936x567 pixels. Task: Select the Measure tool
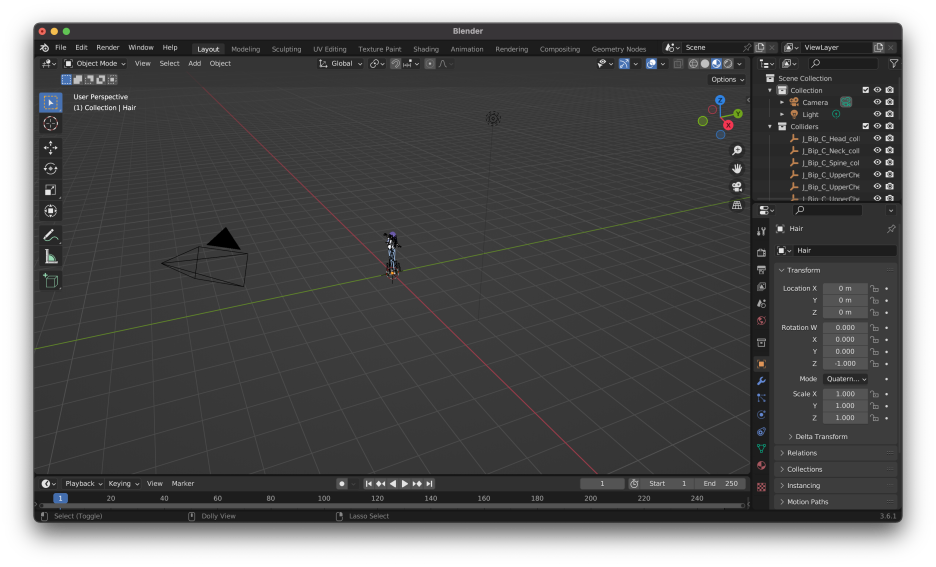(x=51, y=257)
